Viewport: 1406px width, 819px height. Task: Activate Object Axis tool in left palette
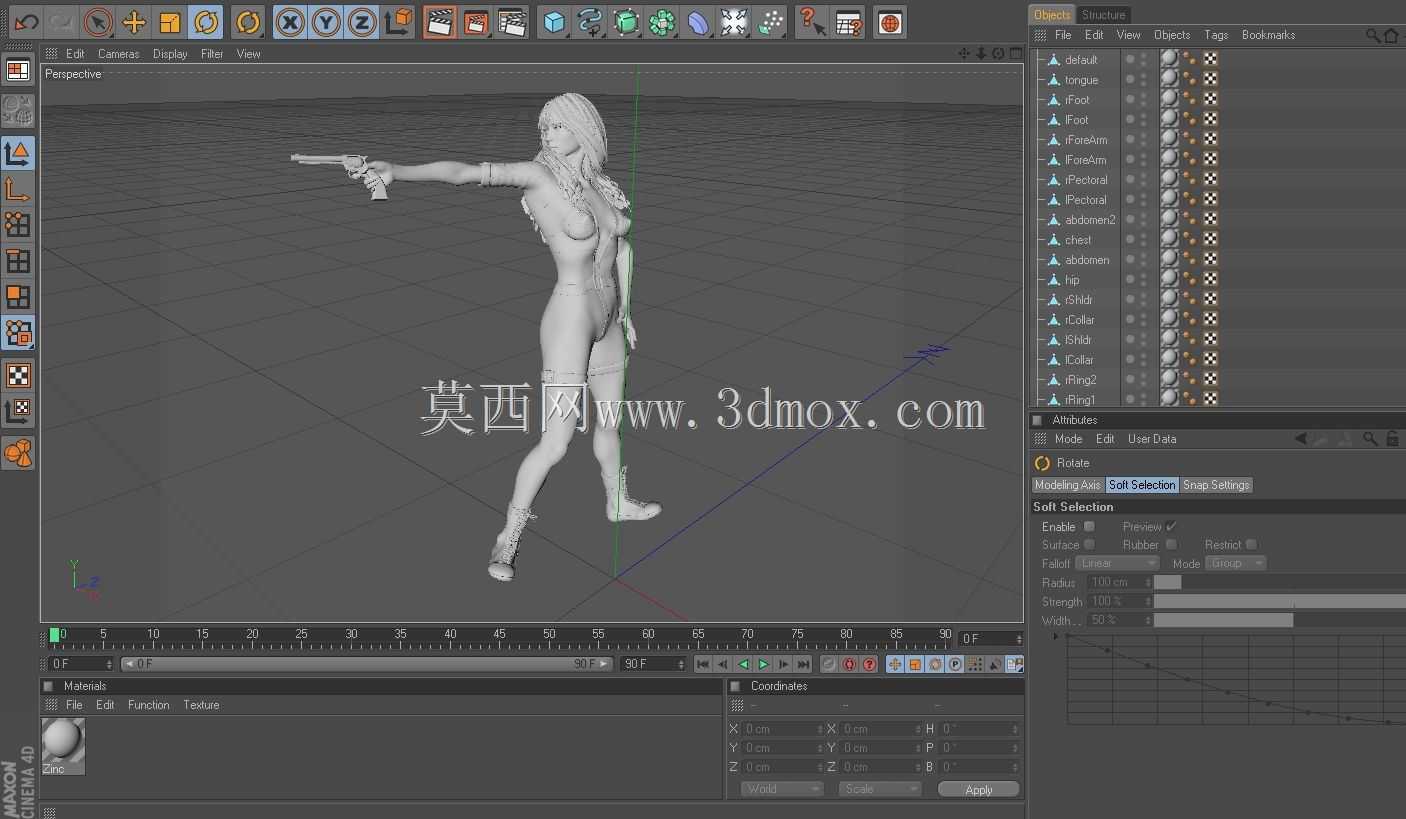(18, 189)
